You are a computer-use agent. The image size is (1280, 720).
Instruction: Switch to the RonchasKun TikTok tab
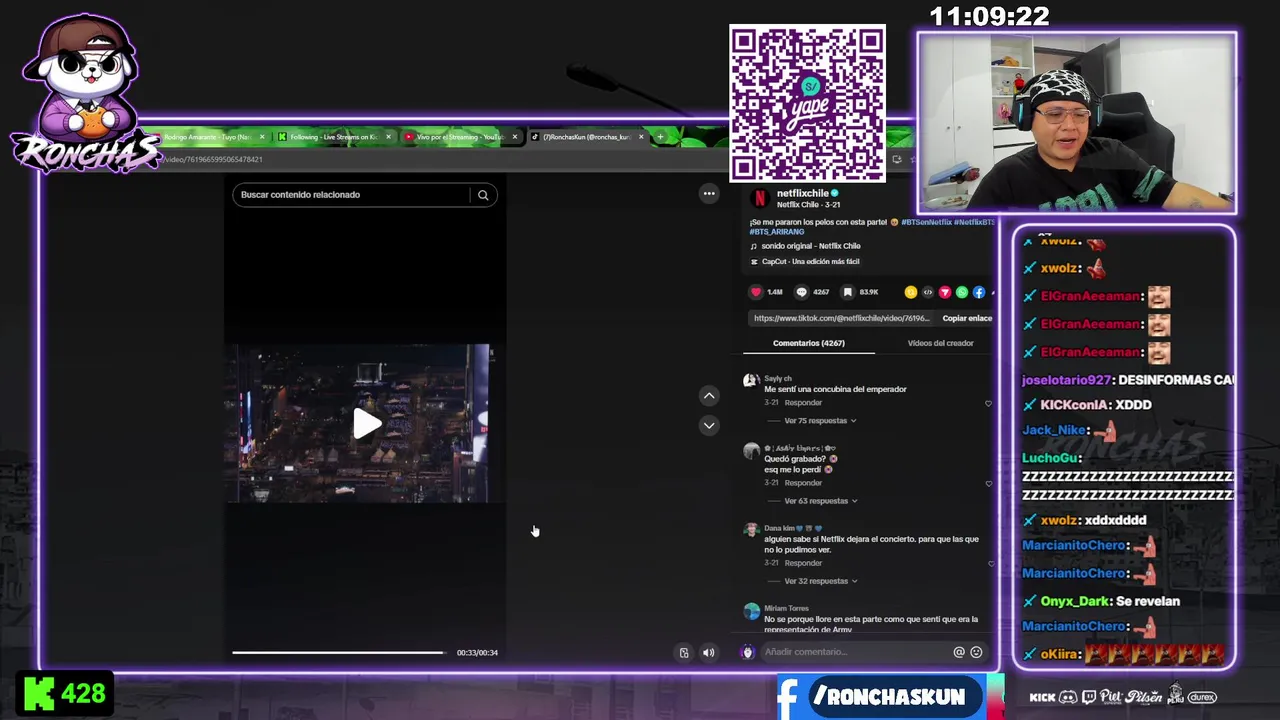coord(586,137)
